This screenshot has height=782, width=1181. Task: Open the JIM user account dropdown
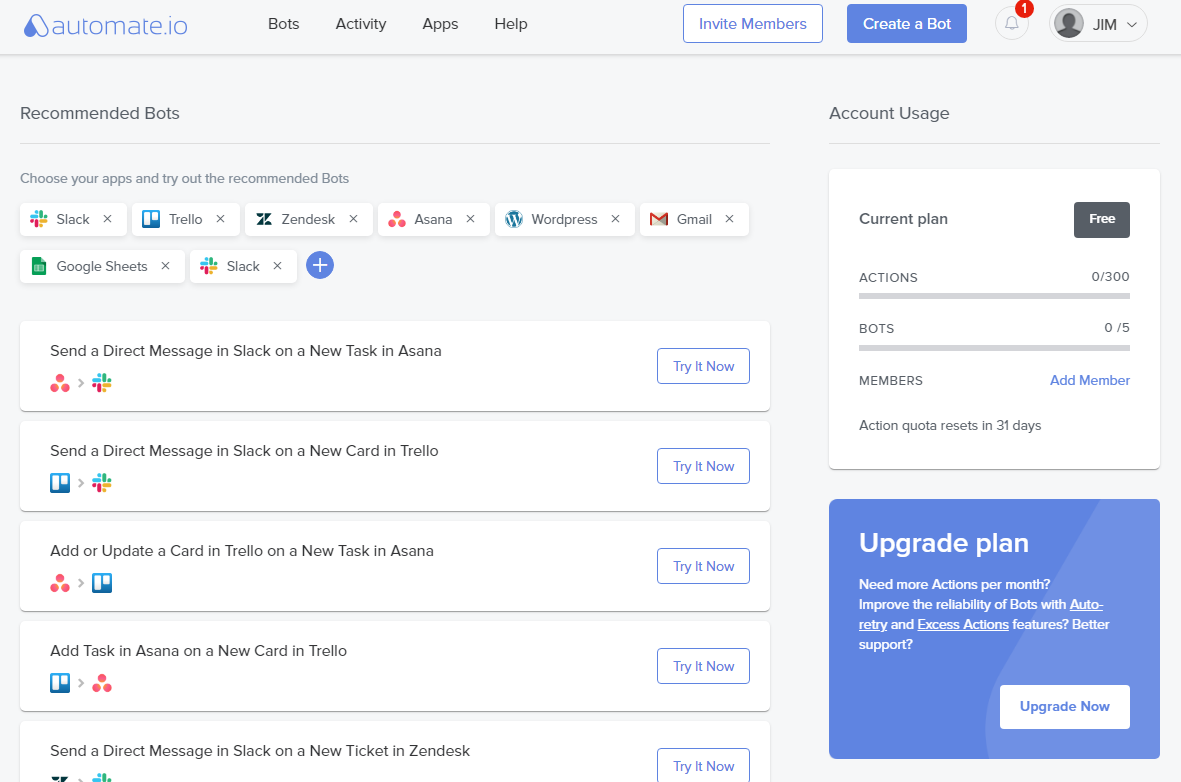pyautogui.click(x=1098, y=23)
